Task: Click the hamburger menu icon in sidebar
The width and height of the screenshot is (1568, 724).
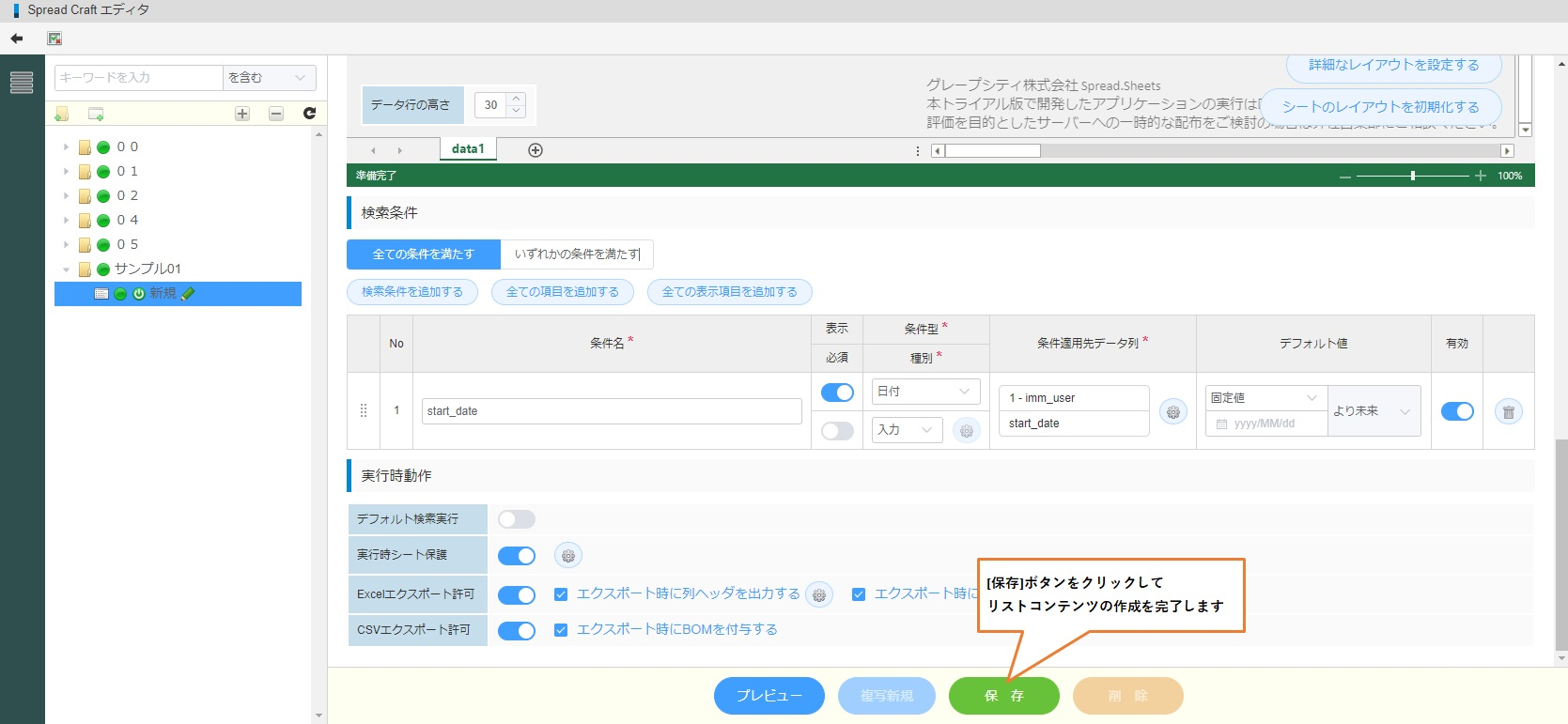Action: 22,83
